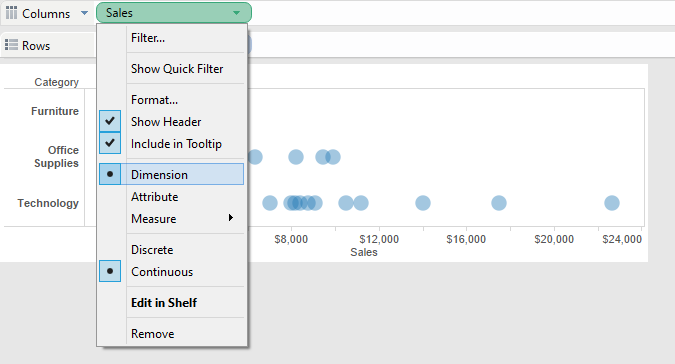
Task: Click Edit in Shelf option
Action: pyautogui.click(x=164, y=303)
